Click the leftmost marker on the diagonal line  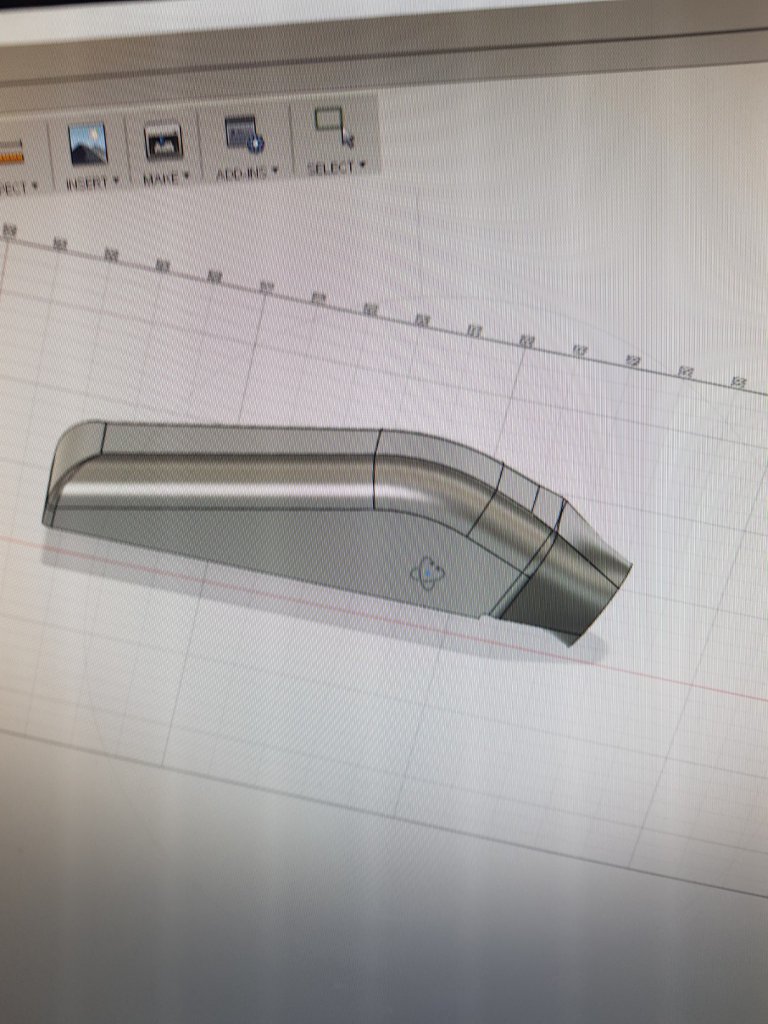pyautogui.click(x=9, y=230)
